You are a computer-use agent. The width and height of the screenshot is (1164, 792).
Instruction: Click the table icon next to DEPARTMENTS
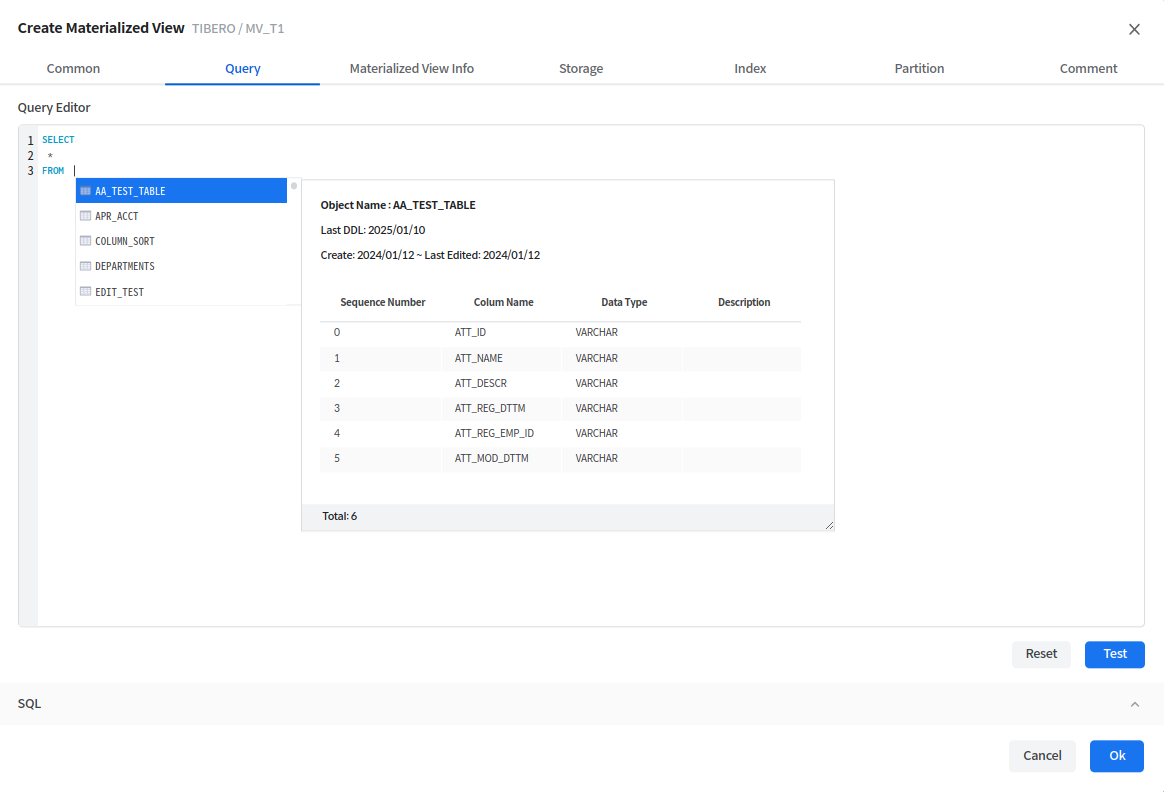(86, 266)
